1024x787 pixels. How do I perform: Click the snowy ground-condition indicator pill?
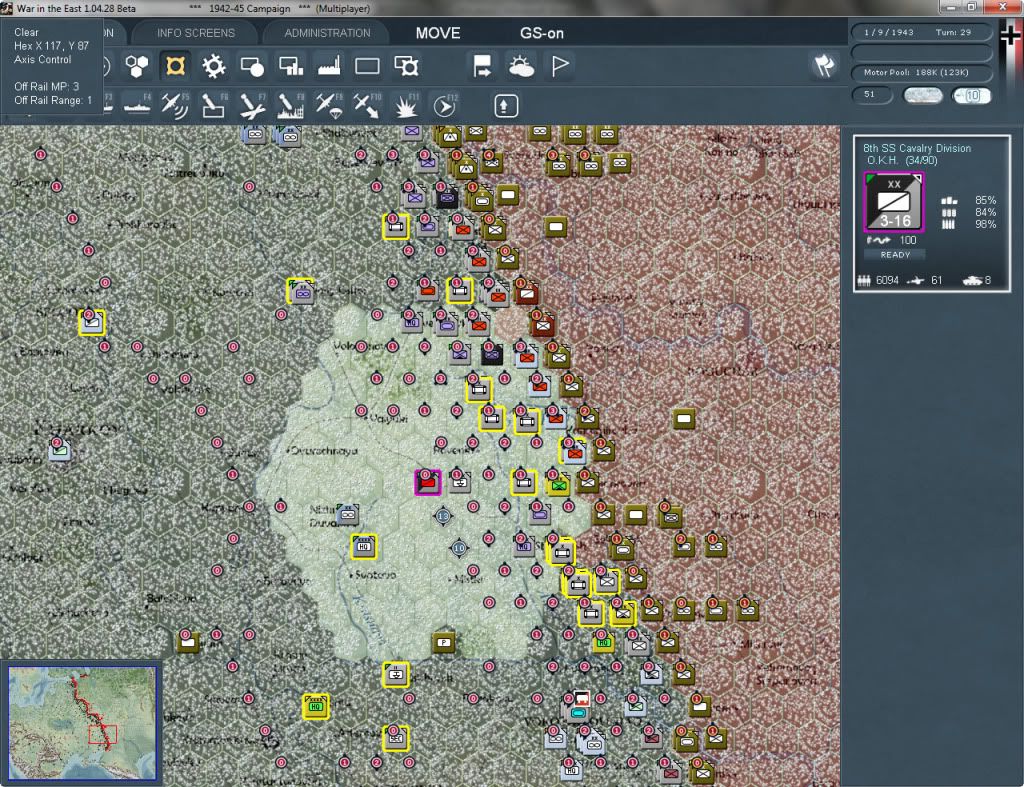click(x=922, y=95)
